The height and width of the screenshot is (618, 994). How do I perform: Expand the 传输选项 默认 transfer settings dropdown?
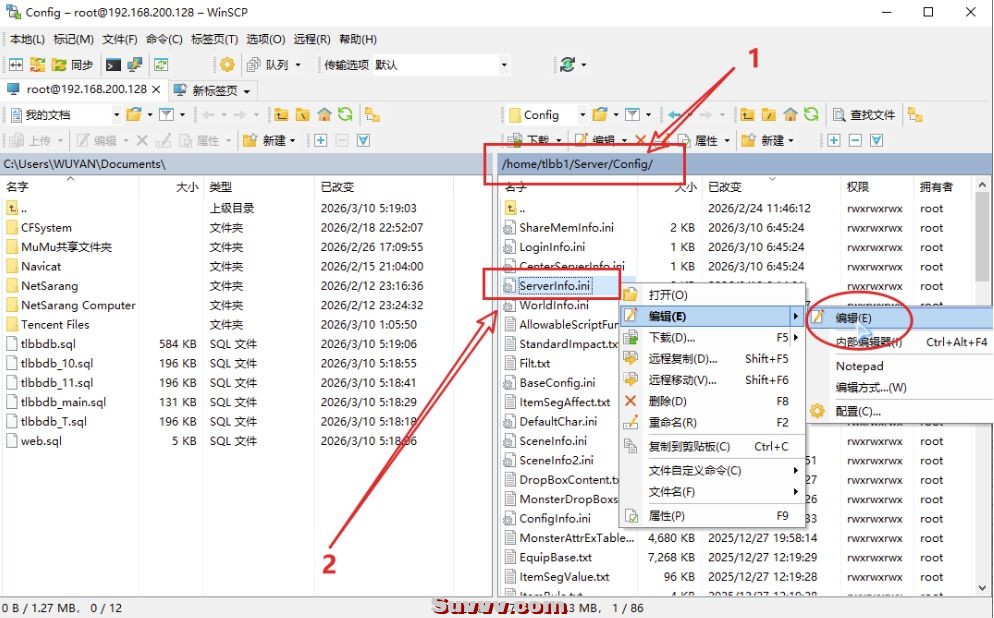(x=504, y=65)
